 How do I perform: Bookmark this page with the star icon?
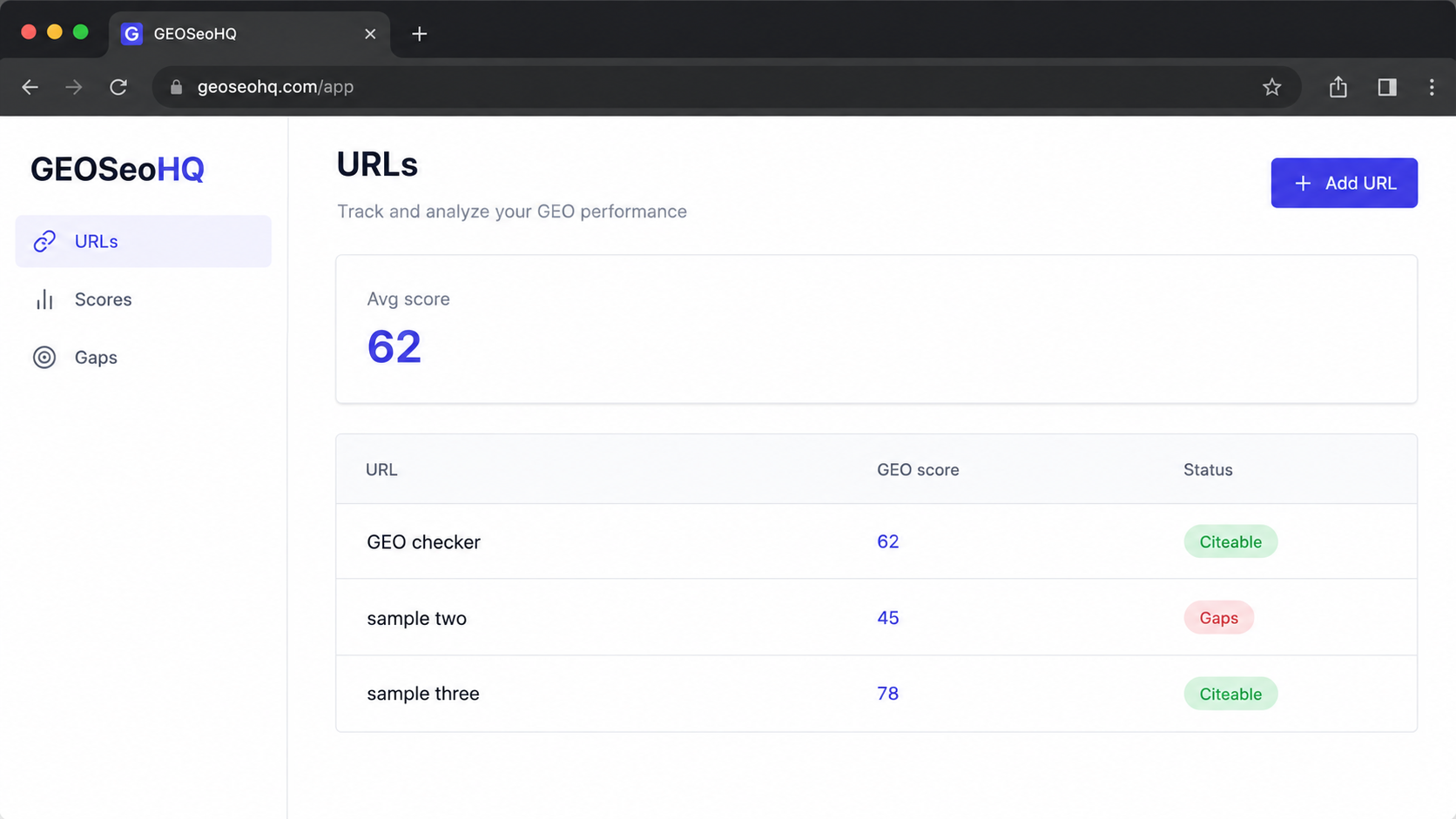point(1272,87)
